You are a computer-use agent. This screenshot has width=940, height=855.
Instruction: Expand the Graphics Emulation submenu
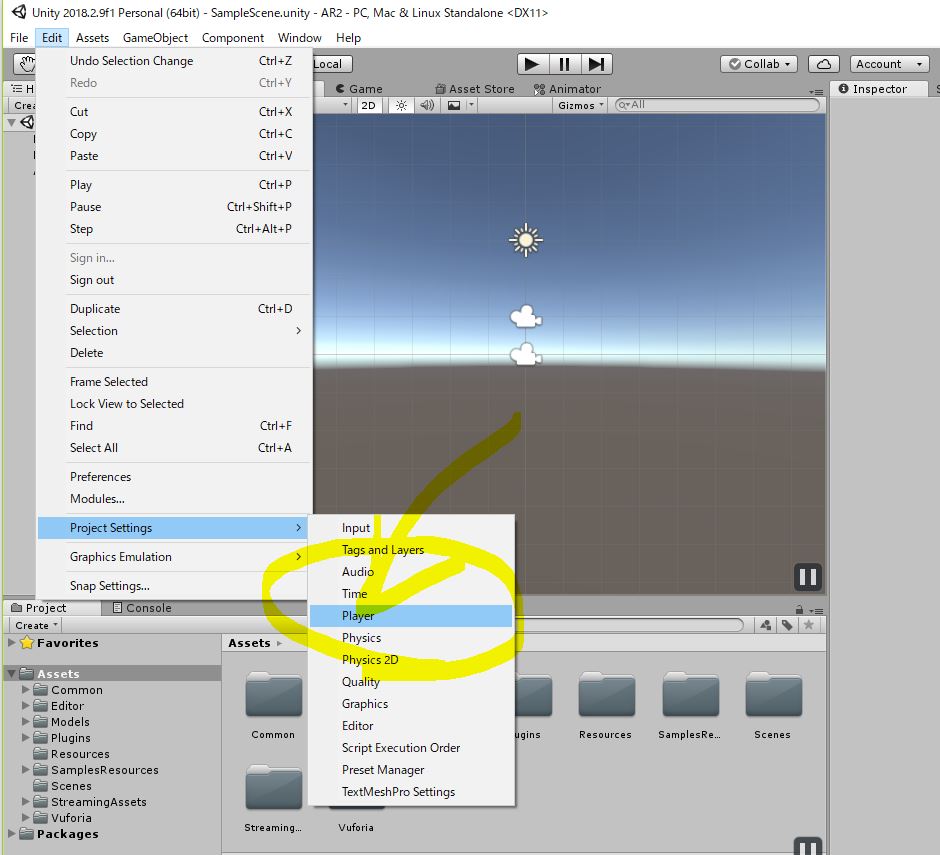[174, 557]
